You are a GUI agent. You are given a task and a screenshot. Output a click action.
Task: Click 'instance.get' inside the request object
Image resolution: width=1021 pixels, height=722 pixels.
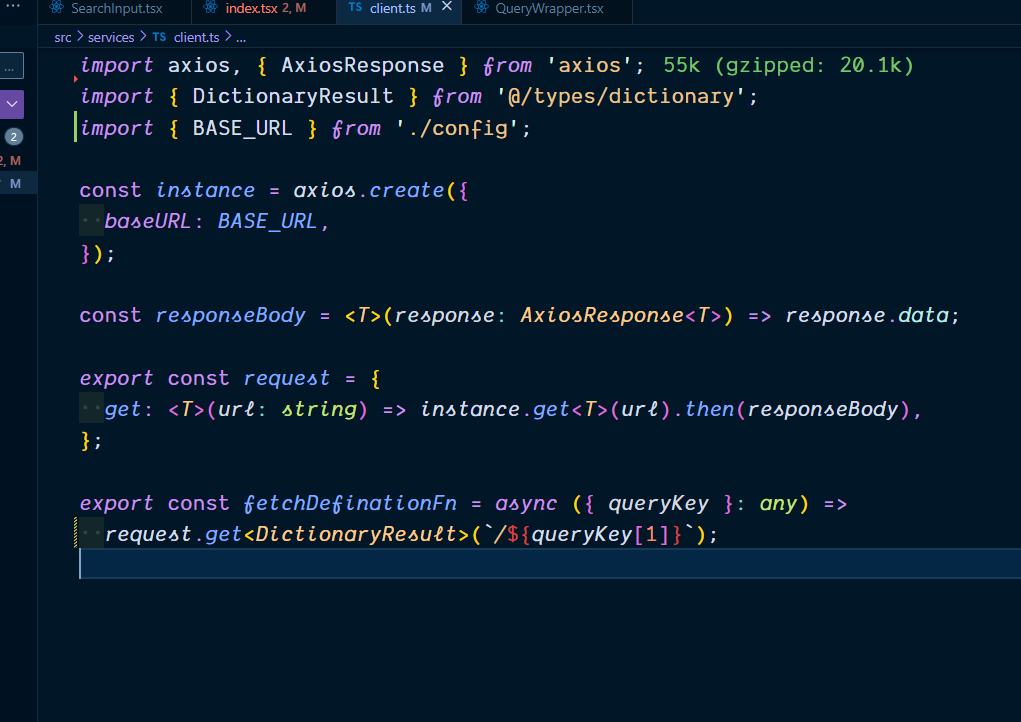(495, 409)
